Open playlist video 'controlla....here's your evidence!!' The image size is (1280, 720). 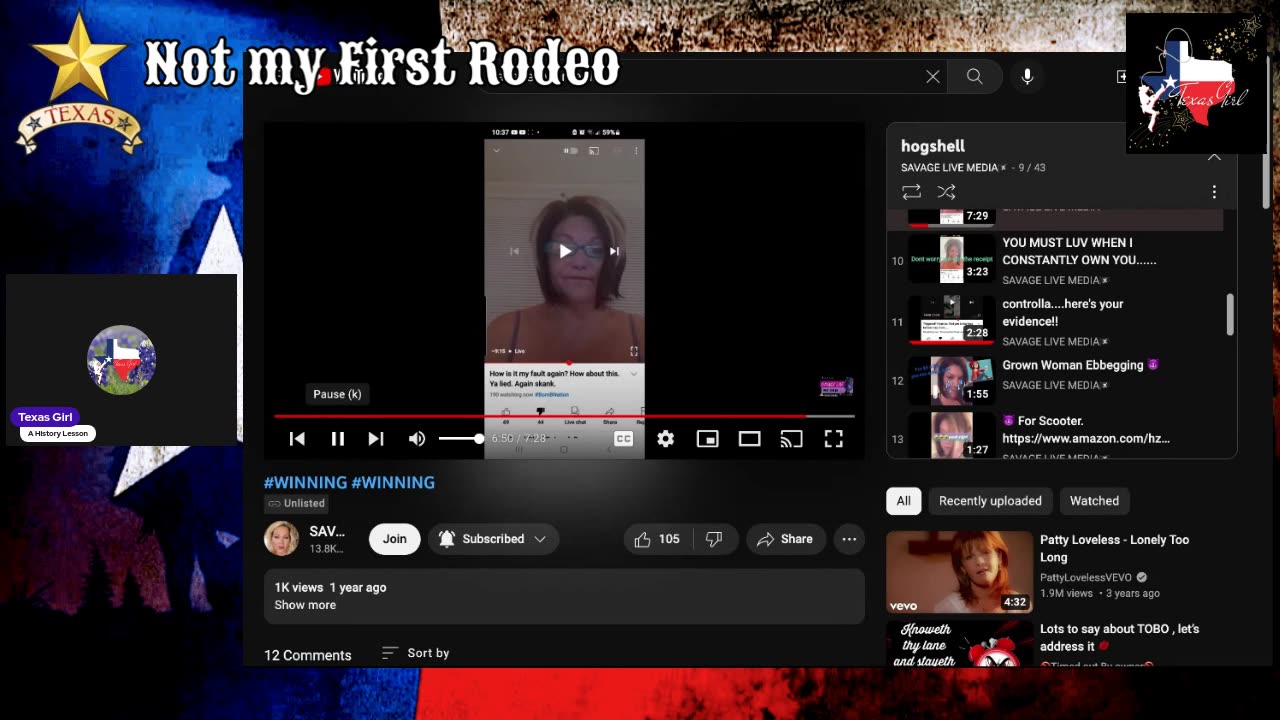tap(1063, 312)
